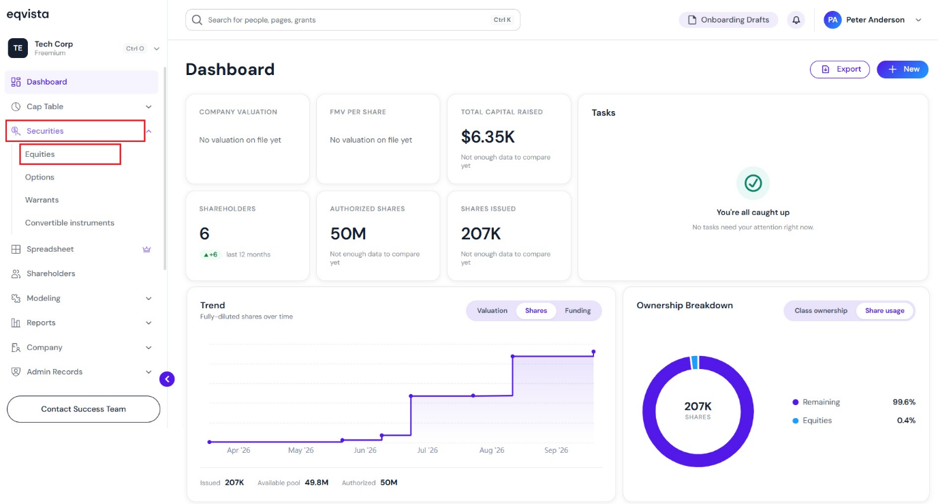Open notifications bell icon
938x504 pixels.
(x=796, y=20)
